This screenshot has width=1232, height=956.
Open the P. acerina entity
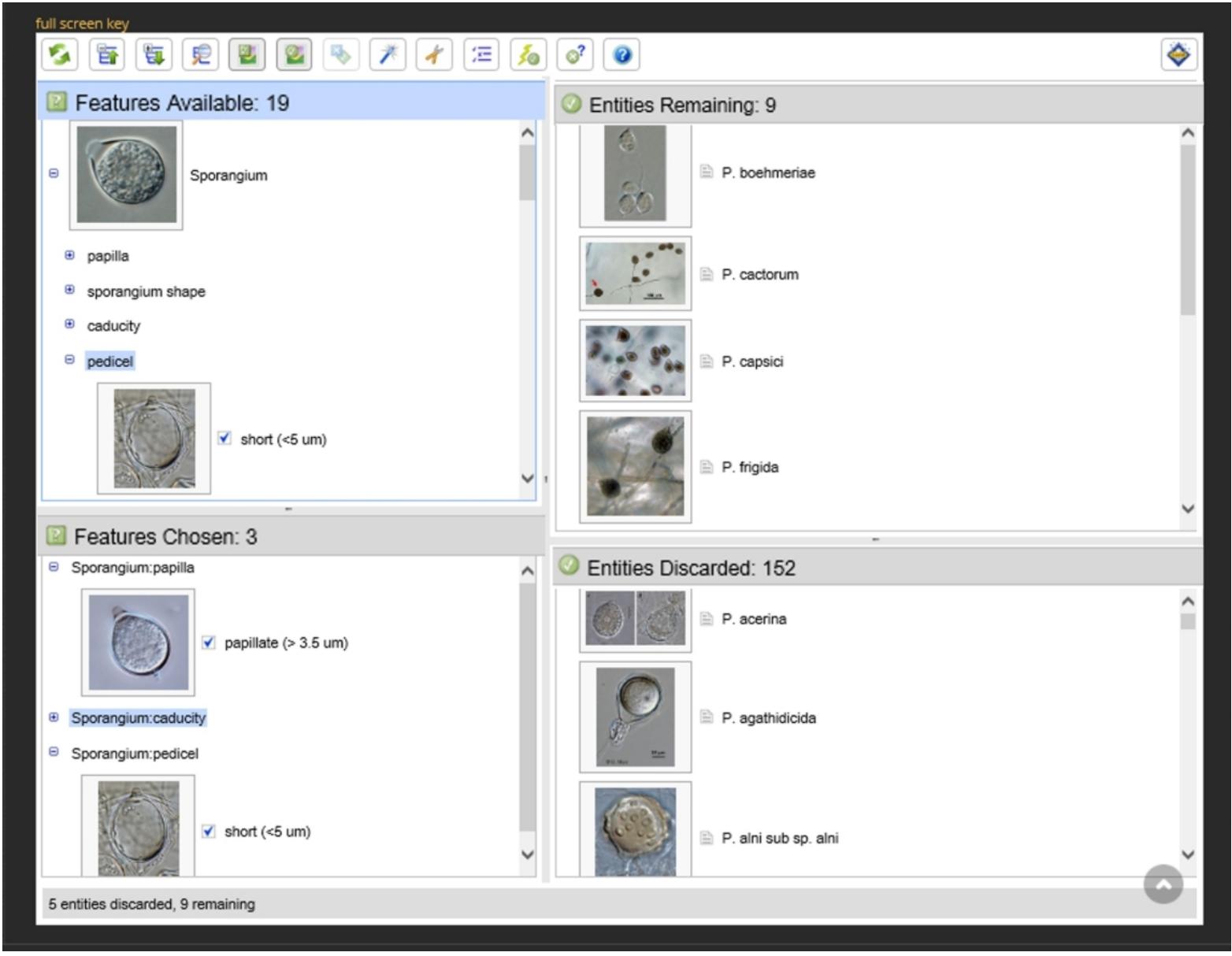[x=754, y=619]
